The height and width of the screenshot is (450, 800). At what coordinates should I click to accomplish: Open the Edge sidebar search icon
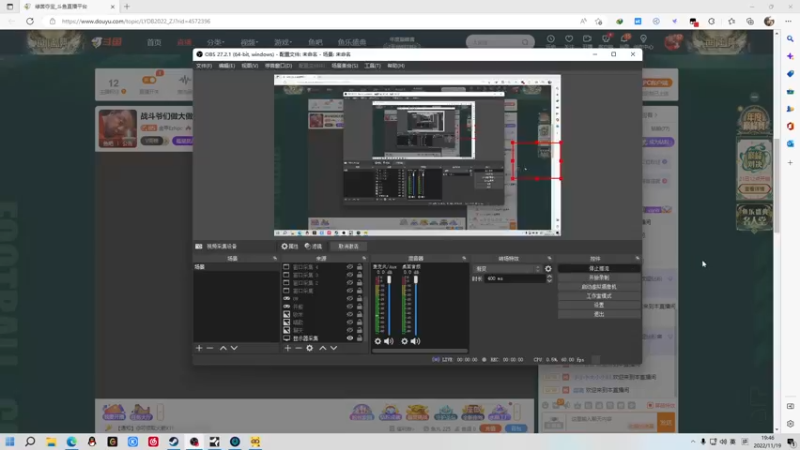tap(790, 39)
